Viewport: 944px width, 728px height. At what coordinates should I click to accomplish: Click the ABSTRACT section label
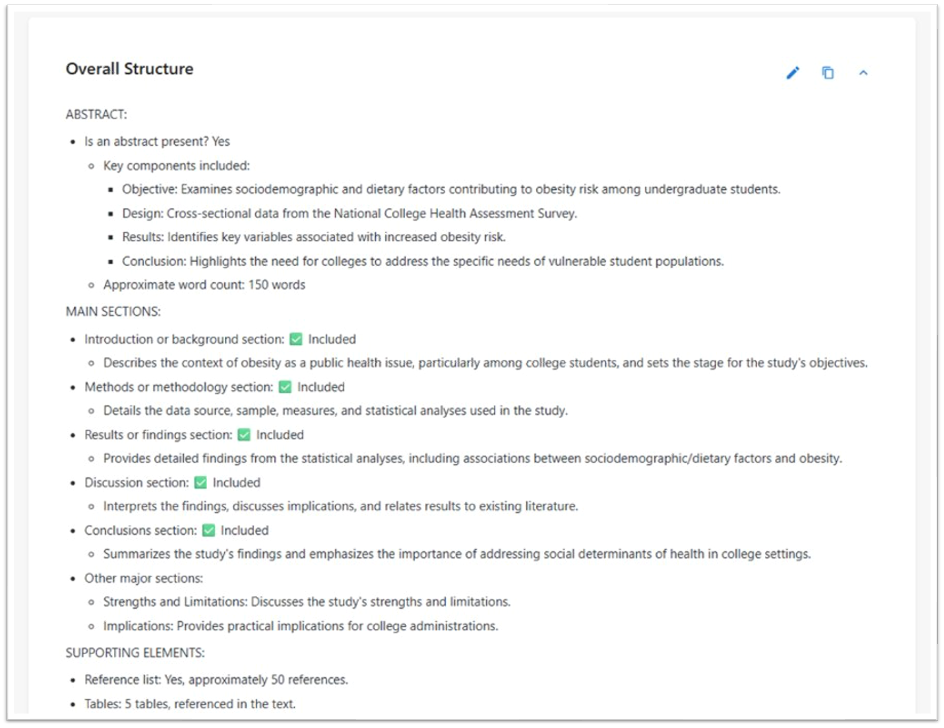pyautogui.click(x=96, y=114)
